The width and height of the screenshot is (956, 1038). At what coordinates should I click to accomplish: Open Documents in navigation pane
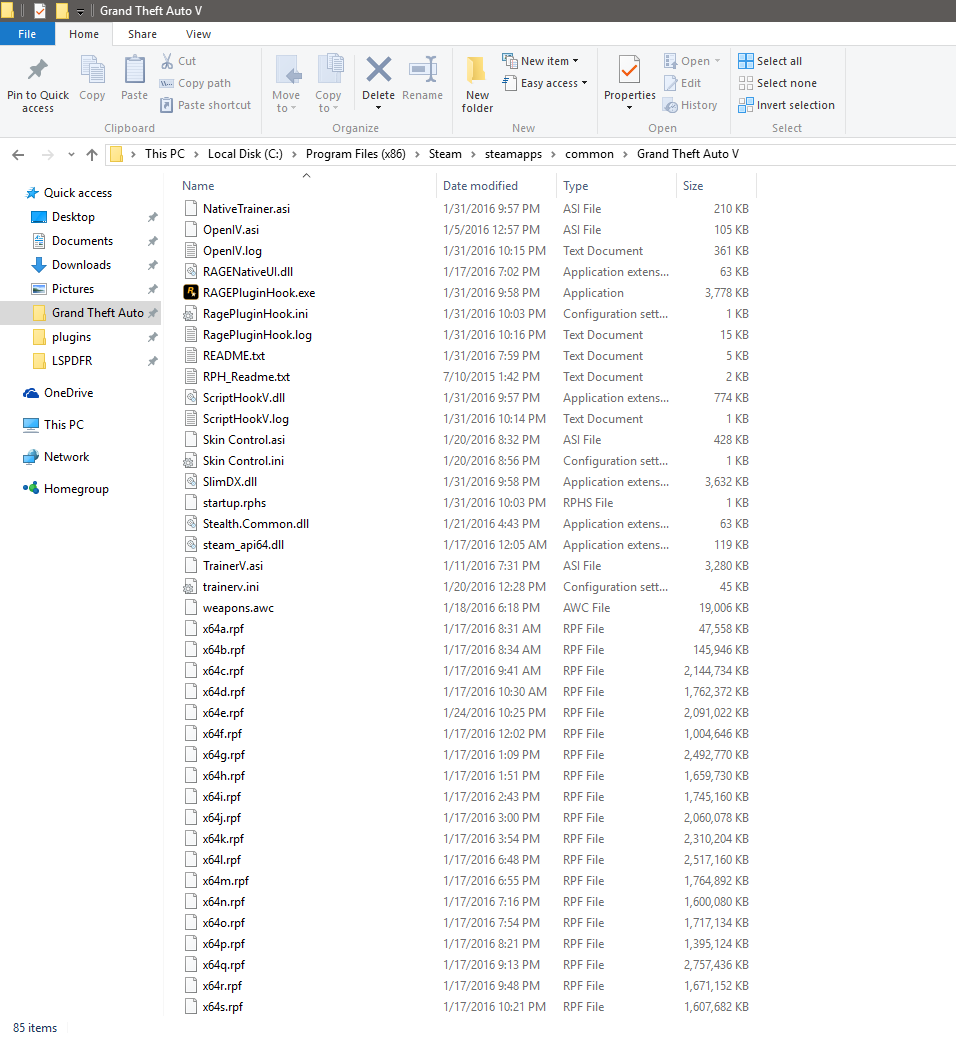click(82, 241)
